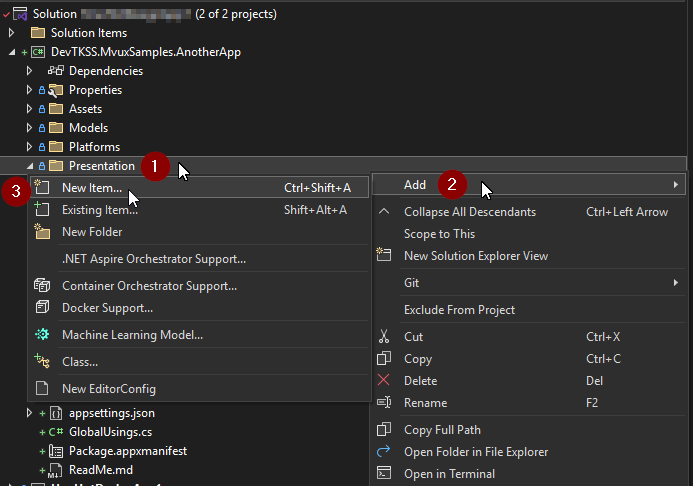
Task: Collapse the DevTKSS.MvuxSamples.AnotherApp project node
Action: (12, 52)
